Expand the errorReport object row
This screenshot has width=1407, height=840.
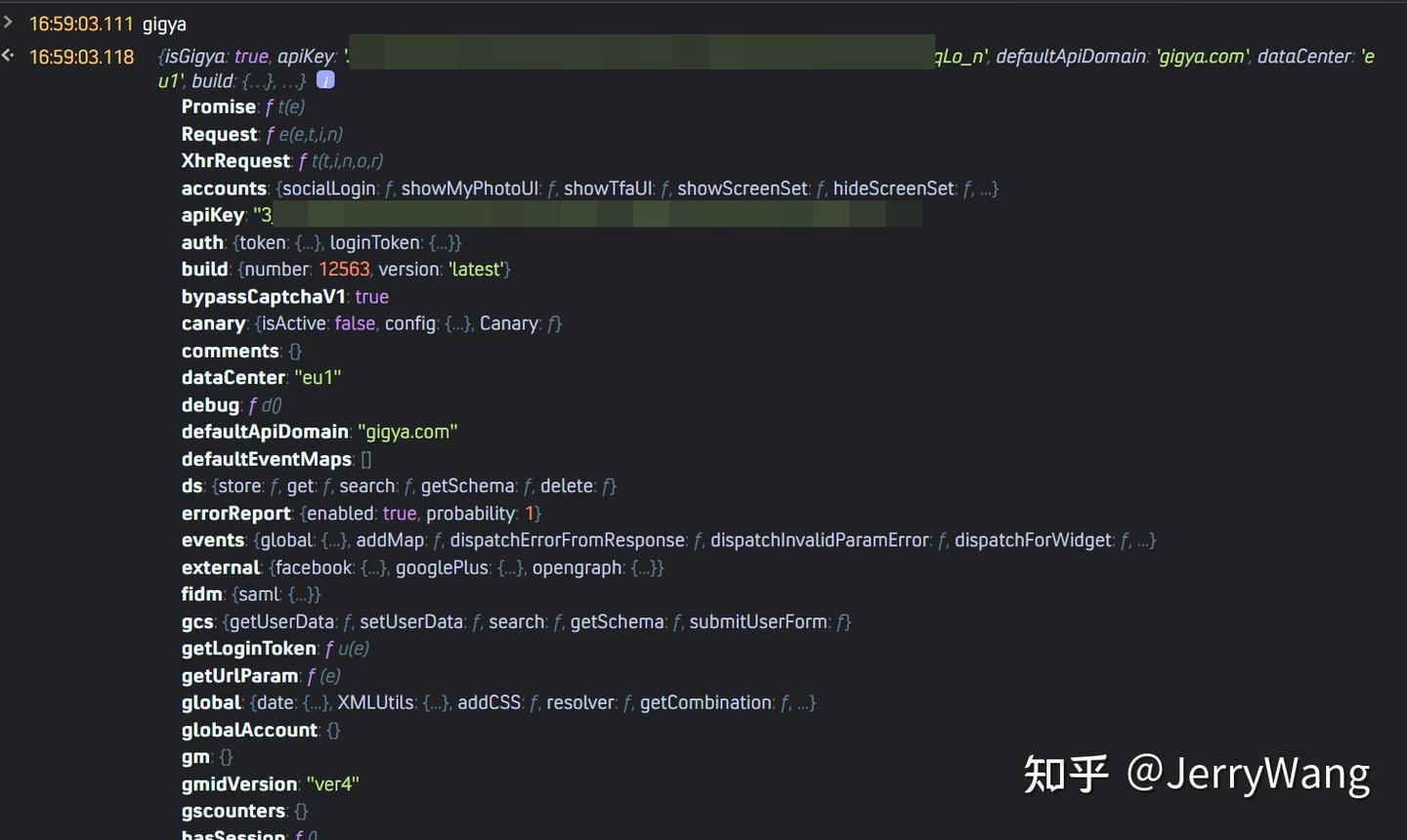pos(361,513)
